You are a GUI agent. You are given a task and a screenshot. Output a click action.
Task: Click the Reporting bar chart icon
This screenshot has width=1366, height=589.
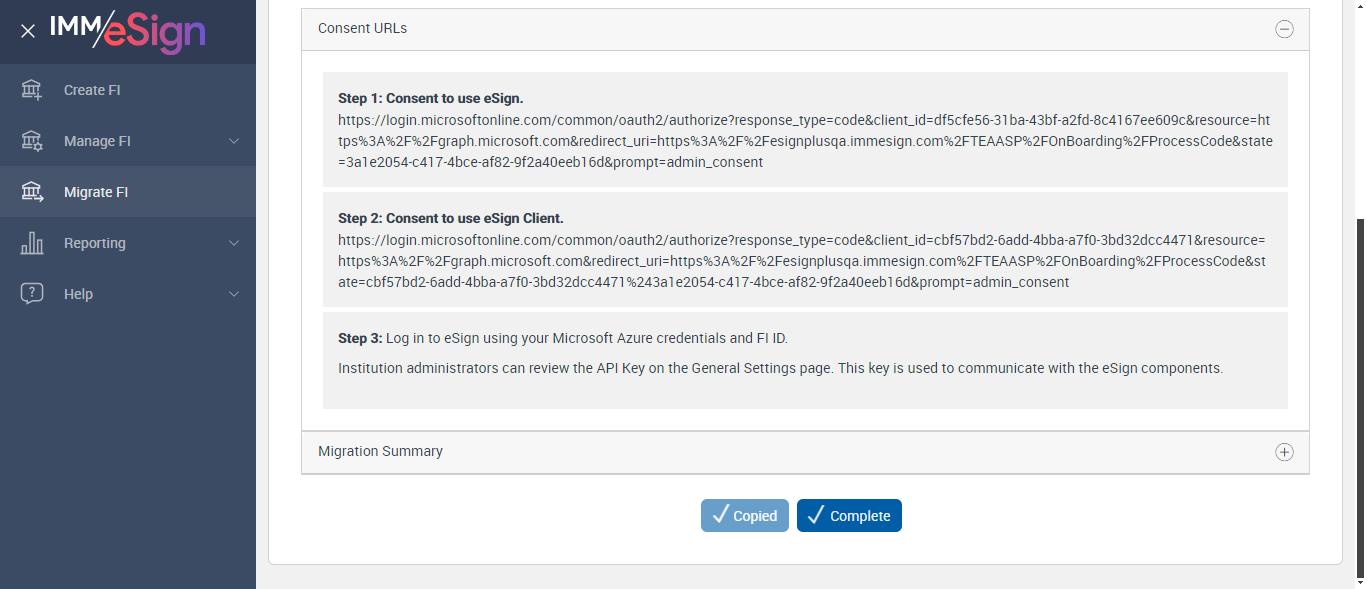point(32,243)
